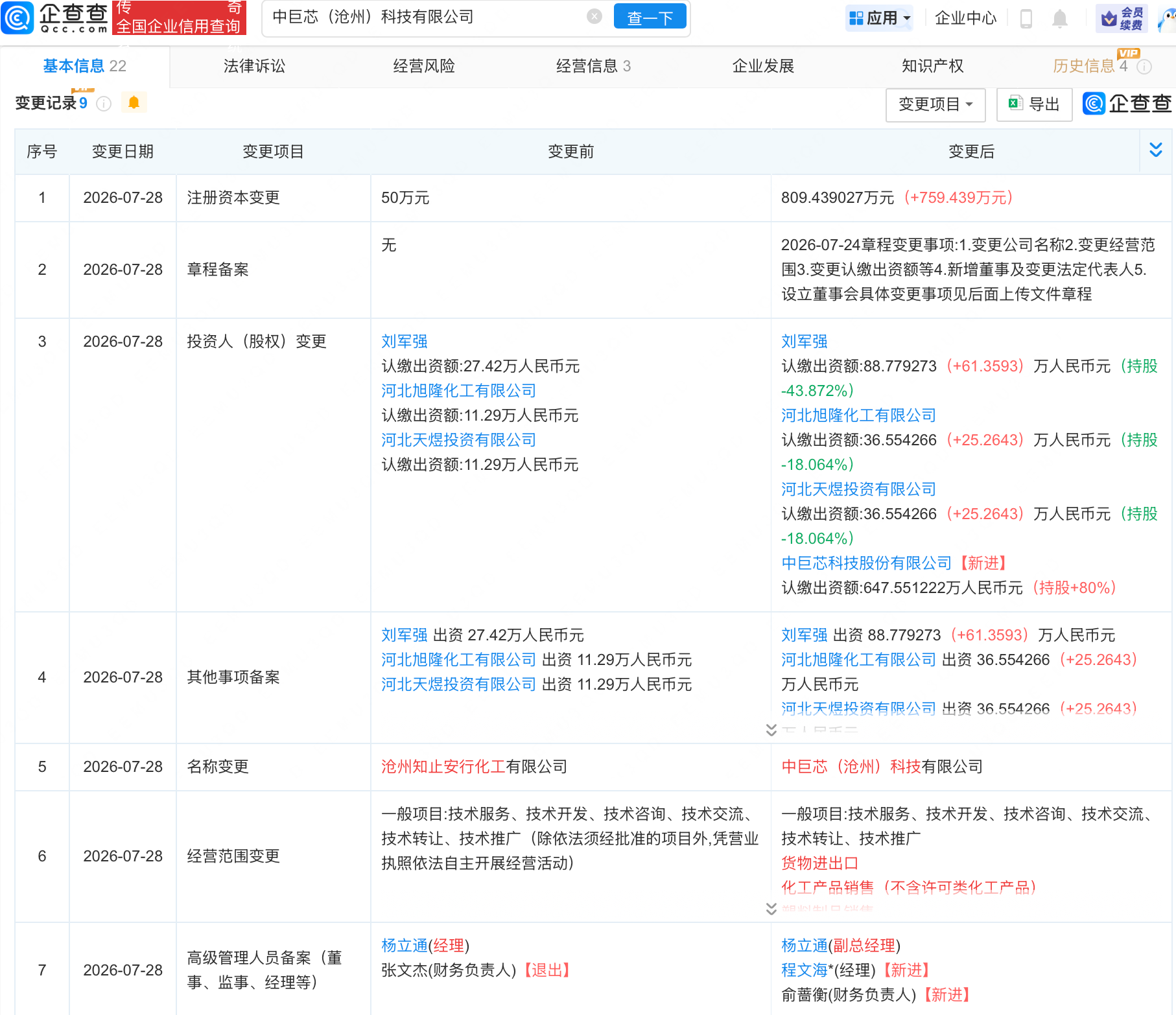The image size is (1176, 1015).
Task: Open the 应用 dropdown menu
Action: point(879,18)
